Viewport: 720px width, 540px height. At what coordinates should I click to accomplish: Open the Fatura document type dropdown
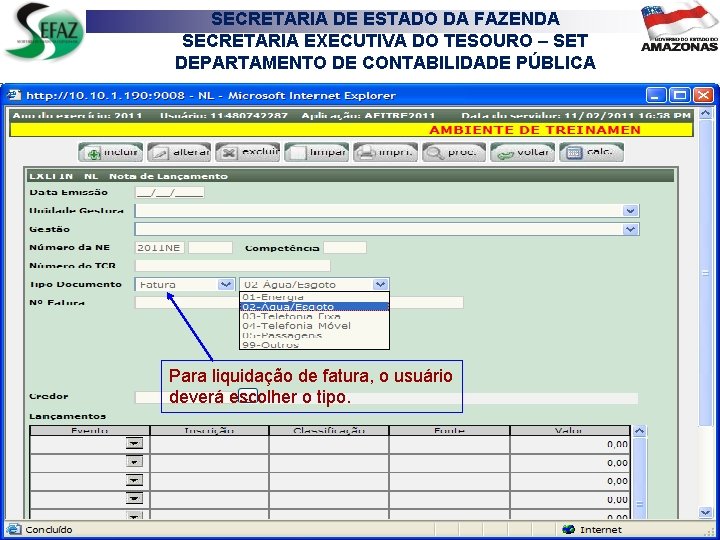(x=225, y=284)
